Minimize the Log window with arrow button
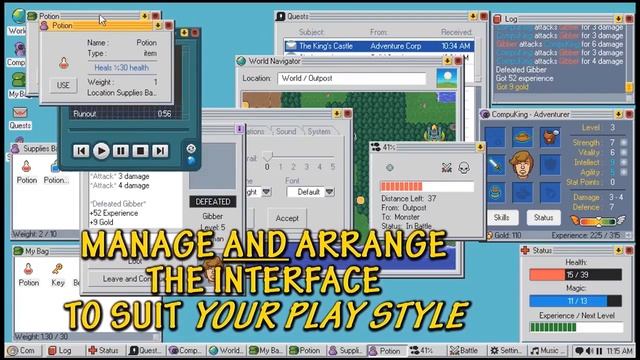Screen dimensions: 640x360 click(618, 18)
